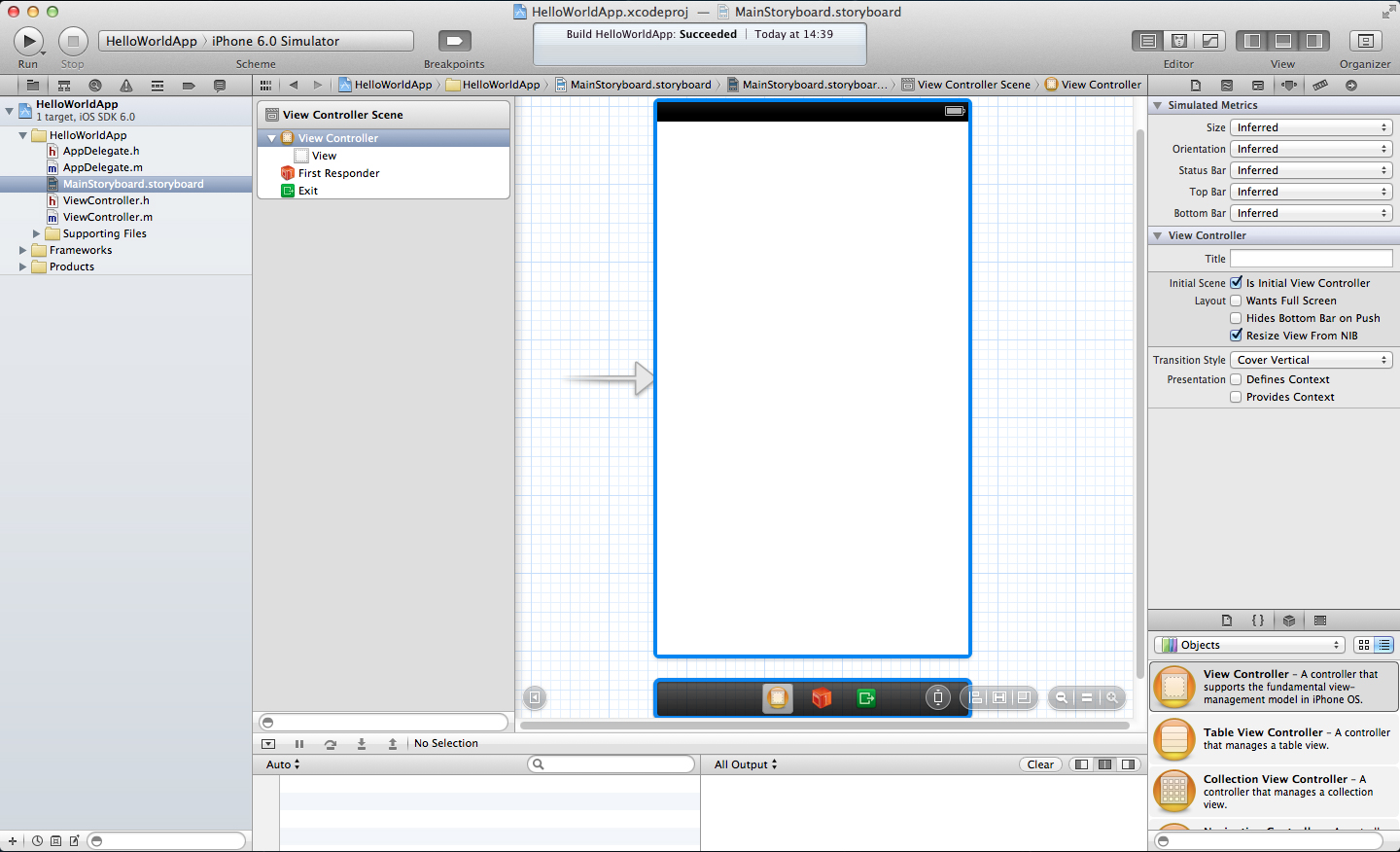Collapse the View Controller tree item
Screen dimensions: 1400x852
tap(271, 137)
